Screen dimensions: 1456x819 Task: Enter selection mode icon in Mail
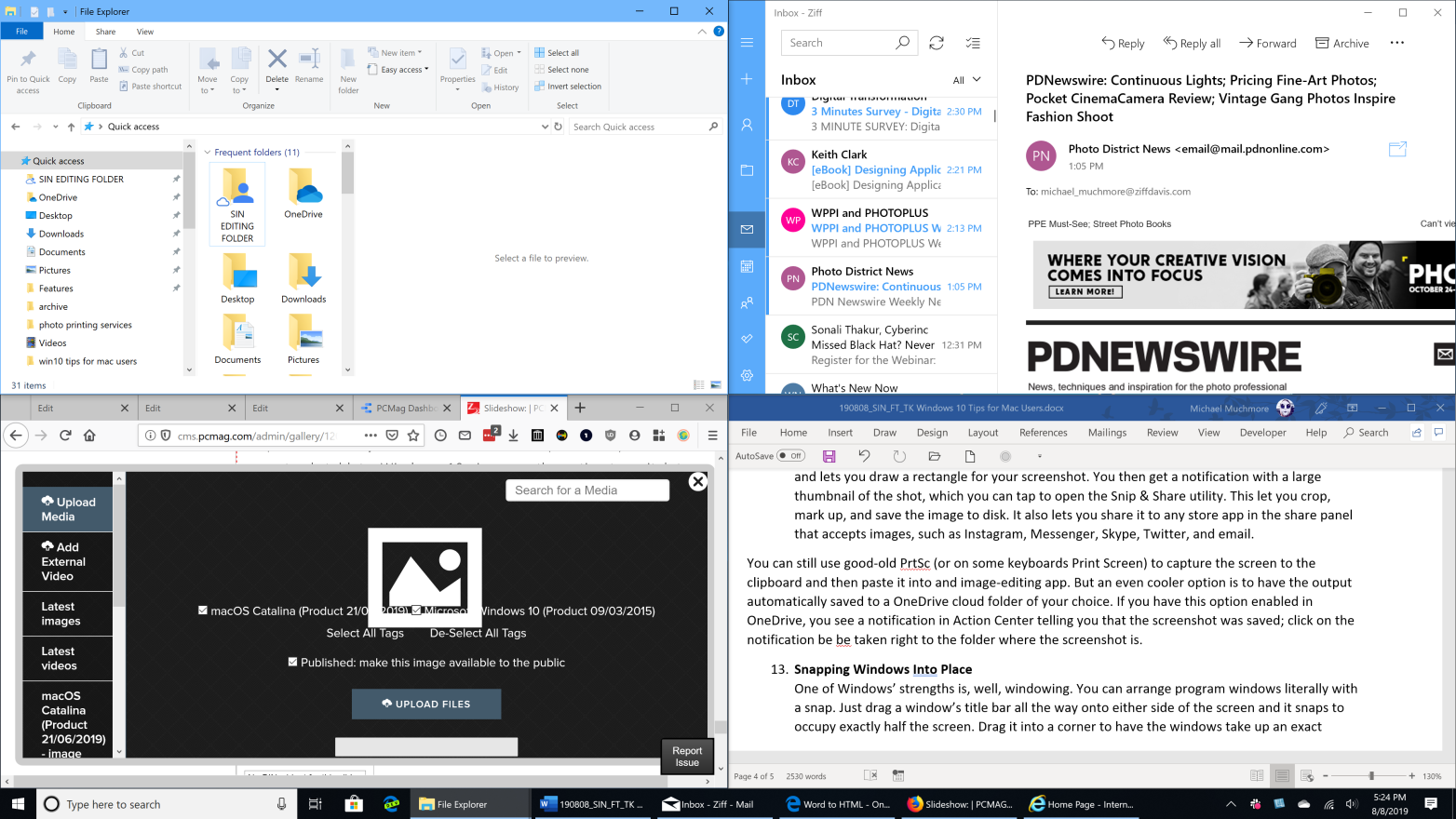point(973,43)
